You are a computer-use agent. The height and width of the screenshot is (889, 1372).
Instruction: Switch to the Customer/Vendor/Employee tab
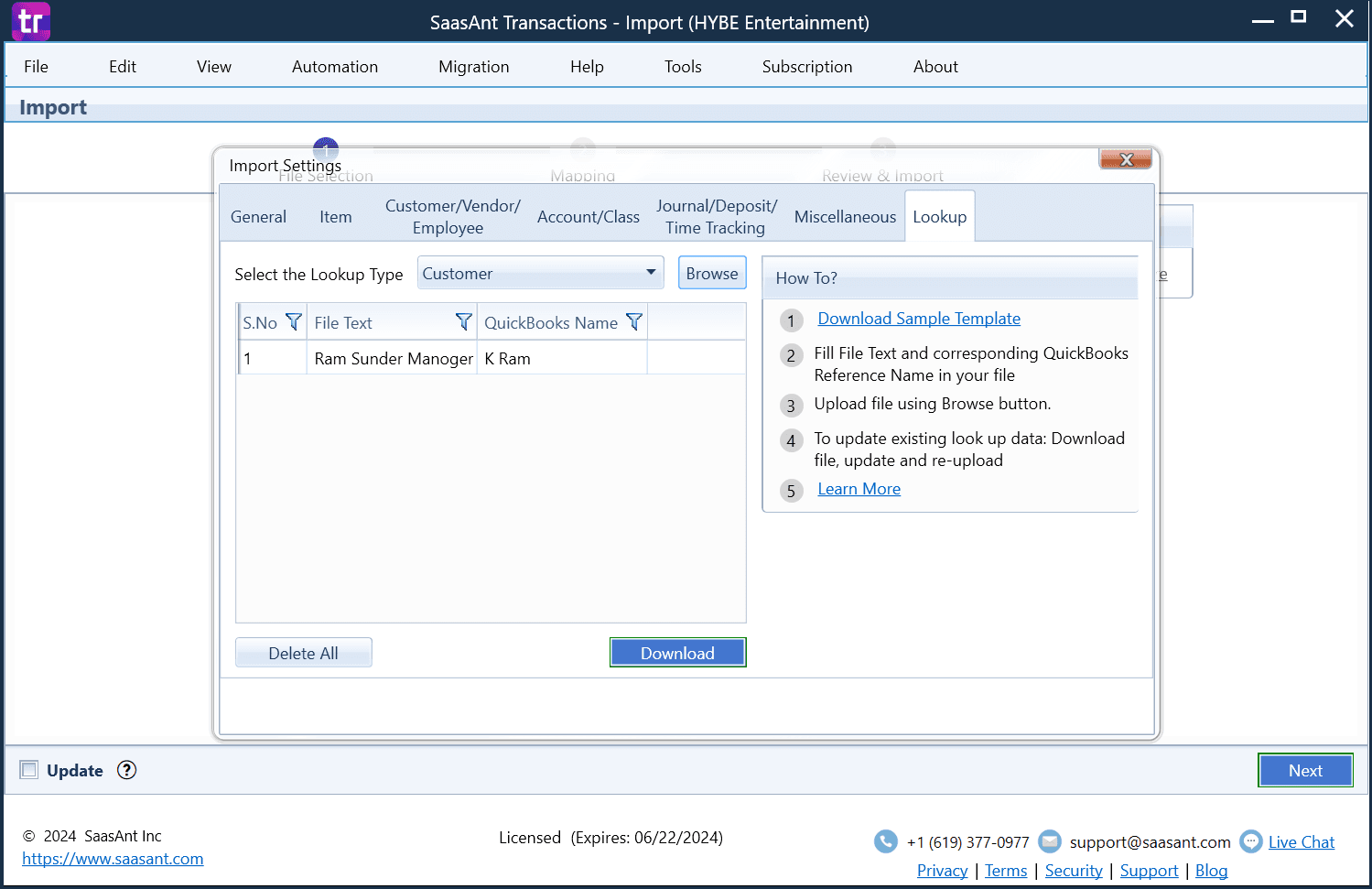point(452,217)
